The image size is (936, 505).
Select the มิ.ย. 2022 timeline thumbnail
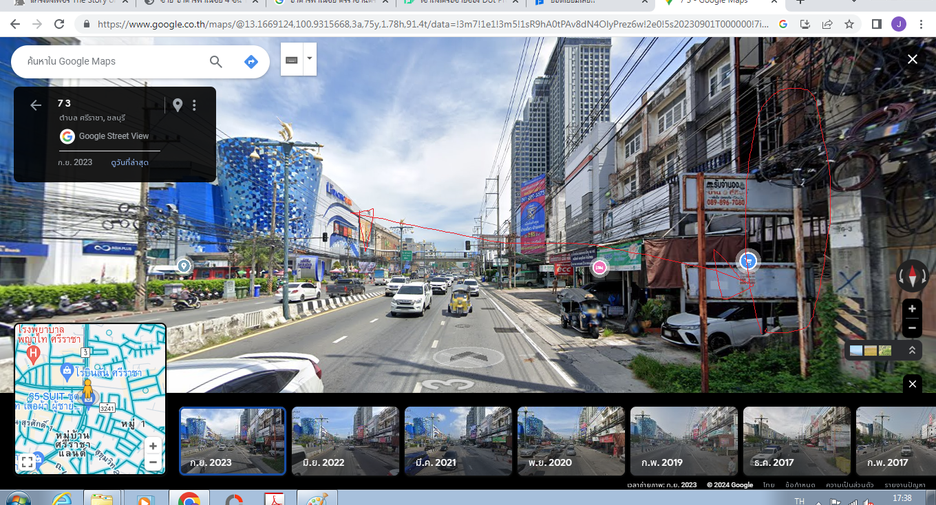345,441
